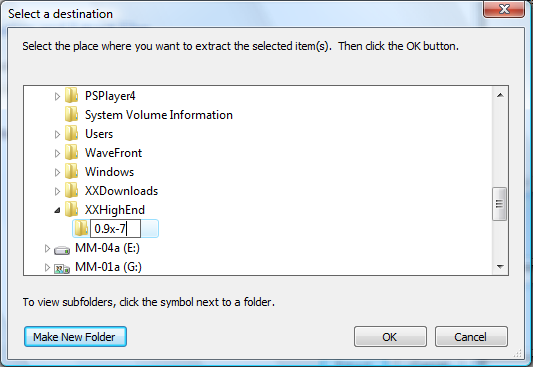Cancel the destination selection dialog

(x=471, y=337)
